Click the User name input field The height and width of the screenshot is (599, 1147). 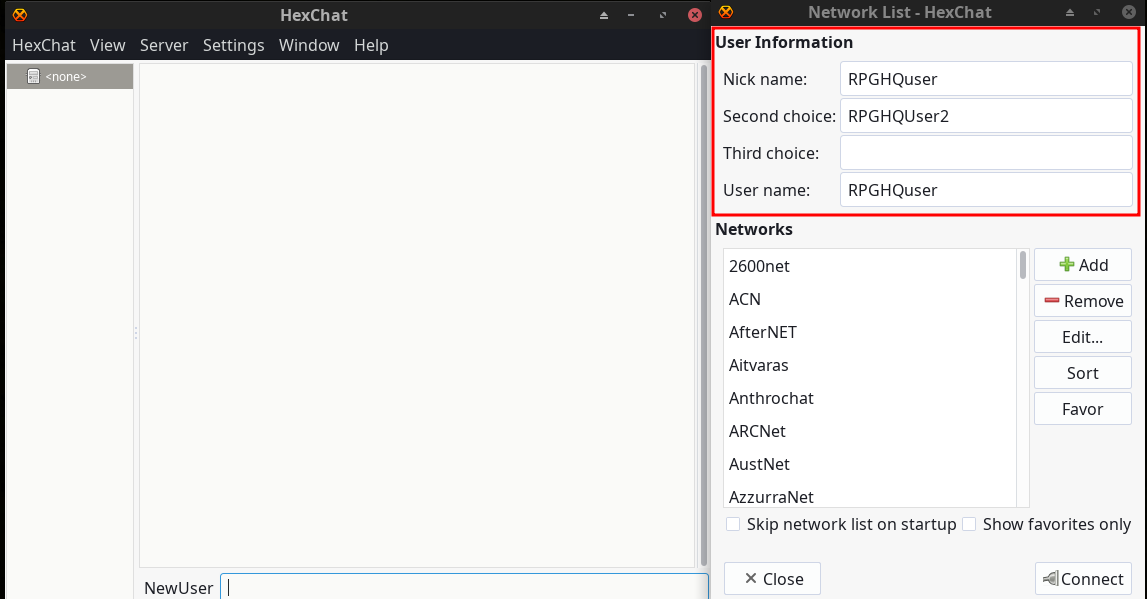click(986, 190)
